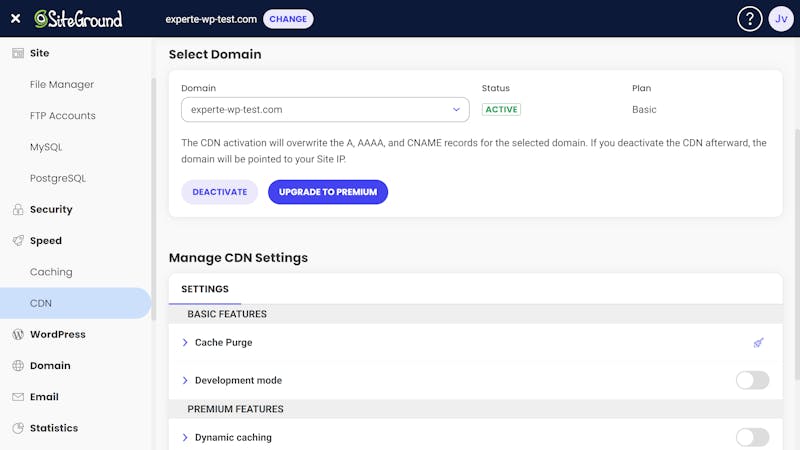Click the WordPress logo icon in sidebar

tap(18, 334)
